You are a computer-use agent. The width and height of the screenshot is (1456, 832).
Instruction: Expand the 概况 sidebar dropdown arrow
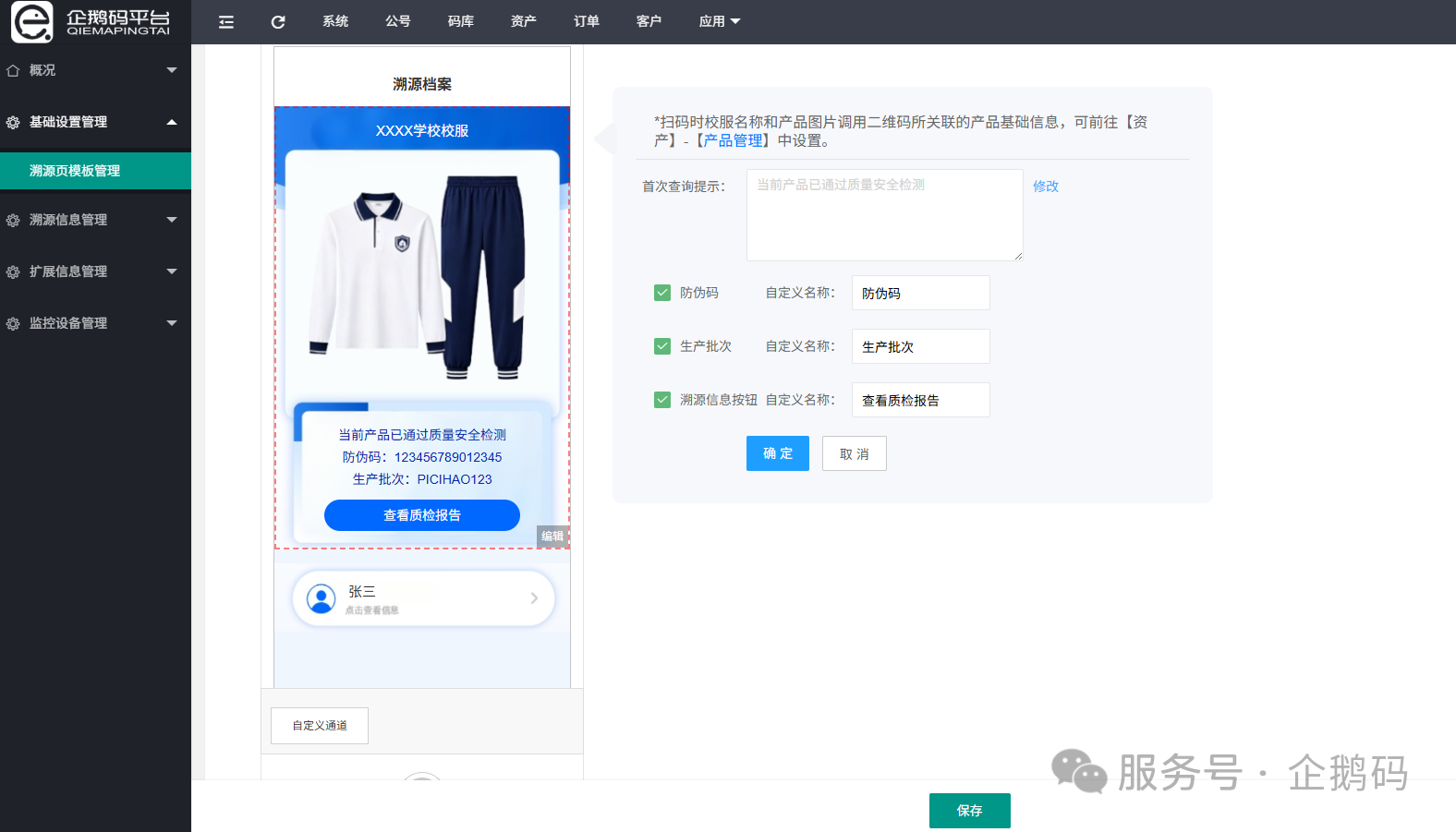[172, 70]
